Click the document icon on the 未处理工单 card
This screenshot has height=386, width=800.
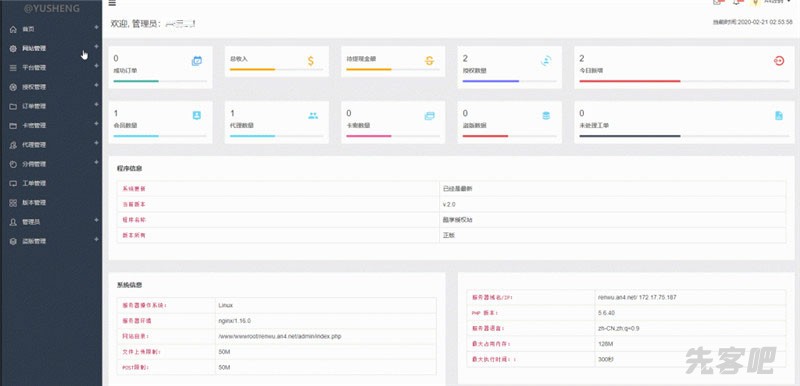coord(779,116)
